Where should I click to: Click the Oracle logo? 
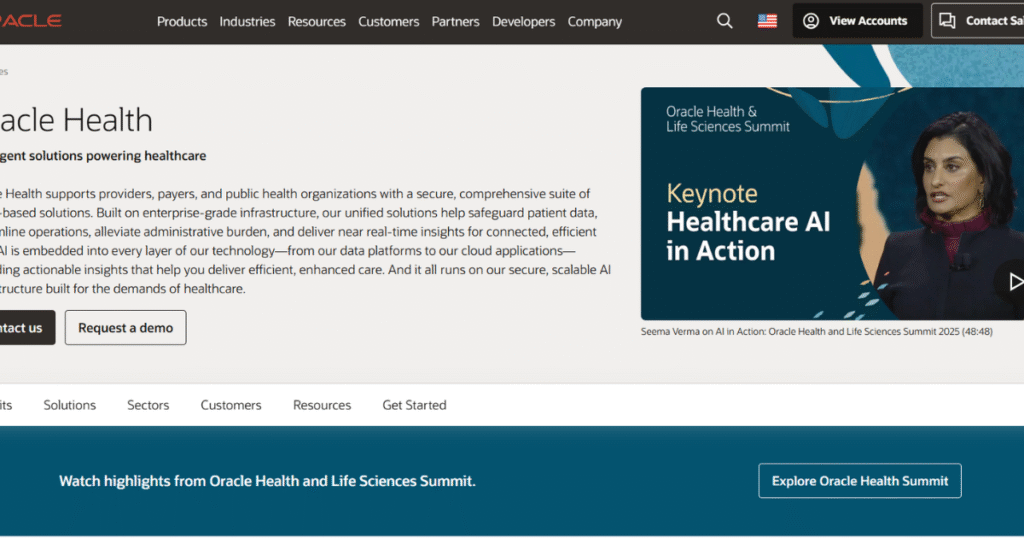[32, 21]
